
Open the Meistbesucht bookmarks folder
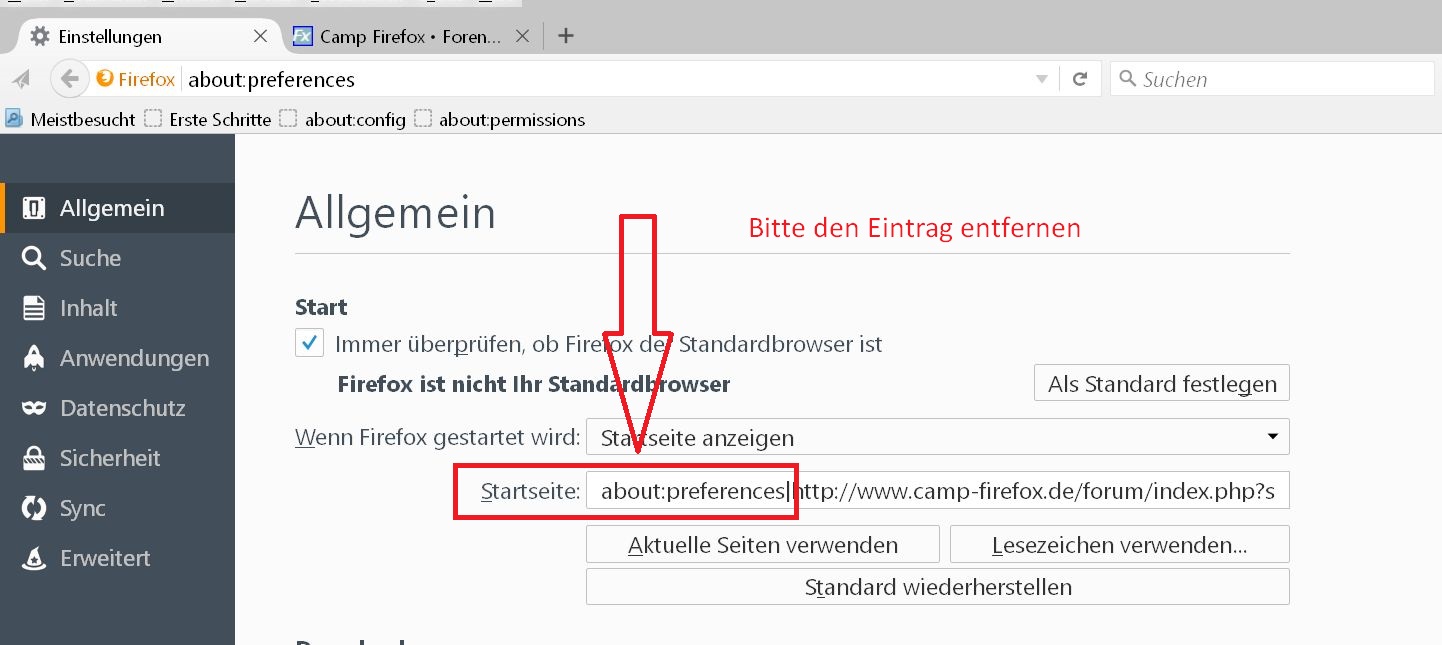(70, 119)
